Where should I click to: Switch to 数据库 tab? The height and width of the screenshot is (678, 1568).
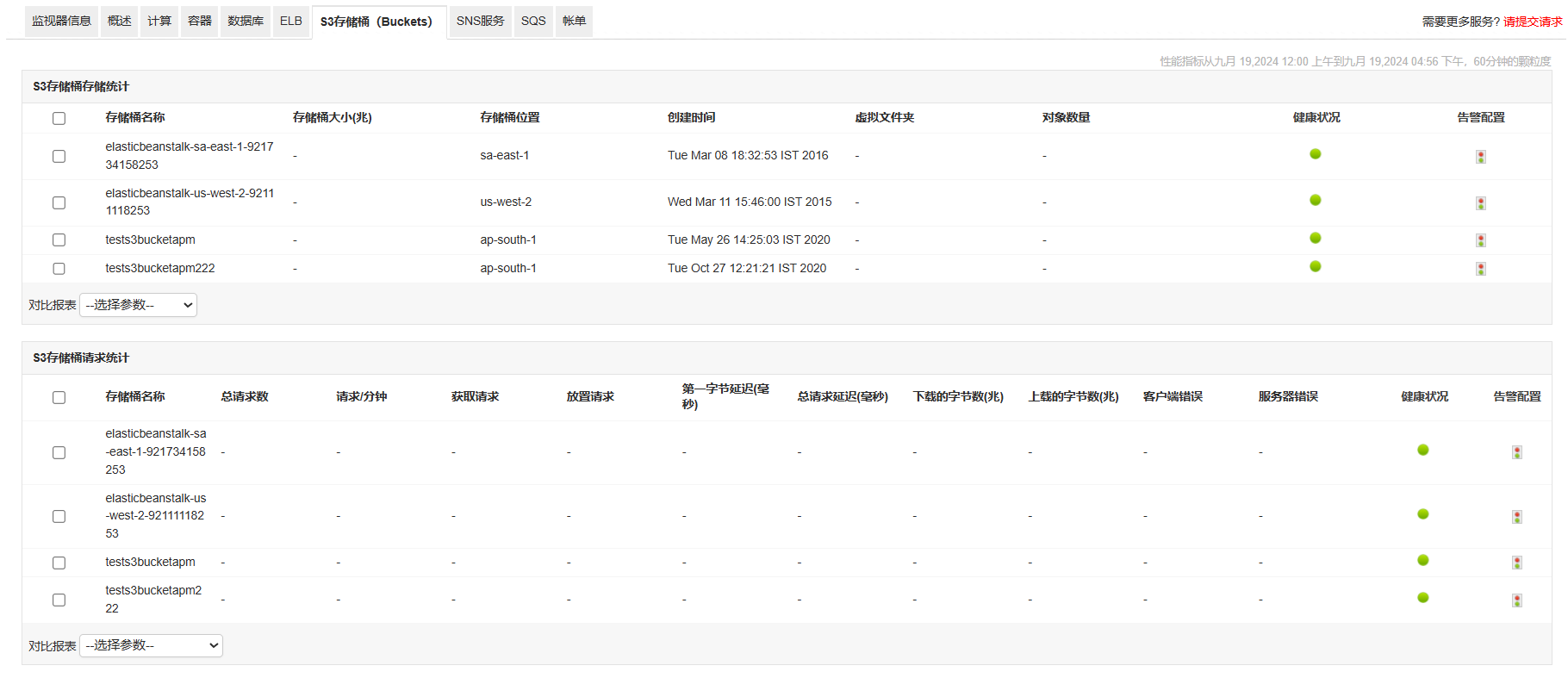[x=246, y=21]
